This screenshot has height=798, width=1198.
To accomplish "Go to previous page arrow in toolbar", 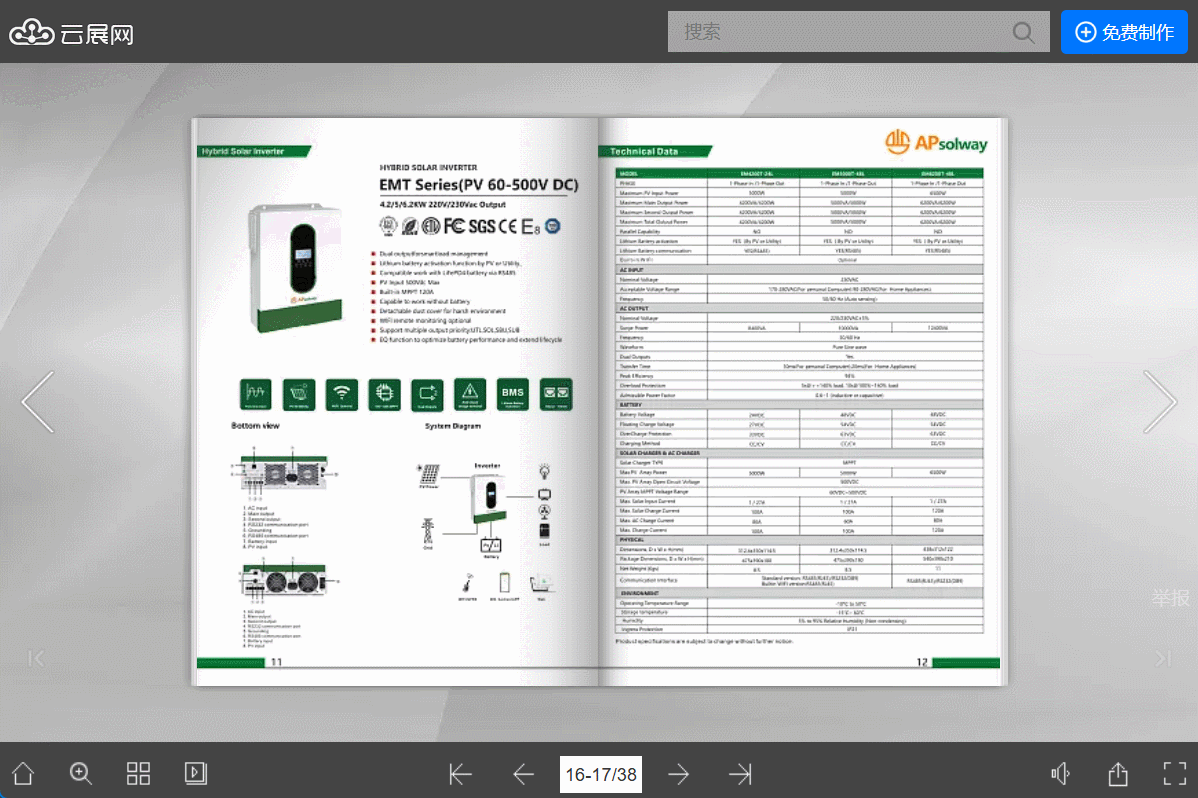I will (x=524, y=774).
